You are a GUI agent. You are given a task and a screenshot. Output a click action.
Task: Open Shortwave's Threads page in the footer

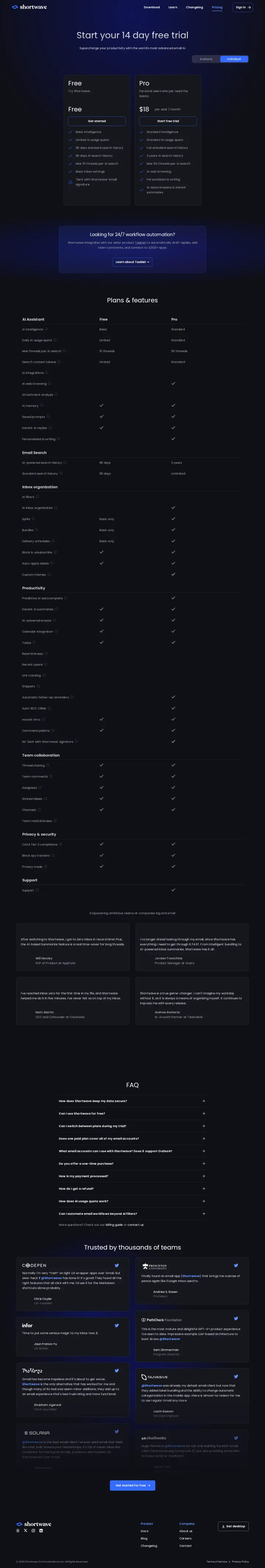(18, 1530)
